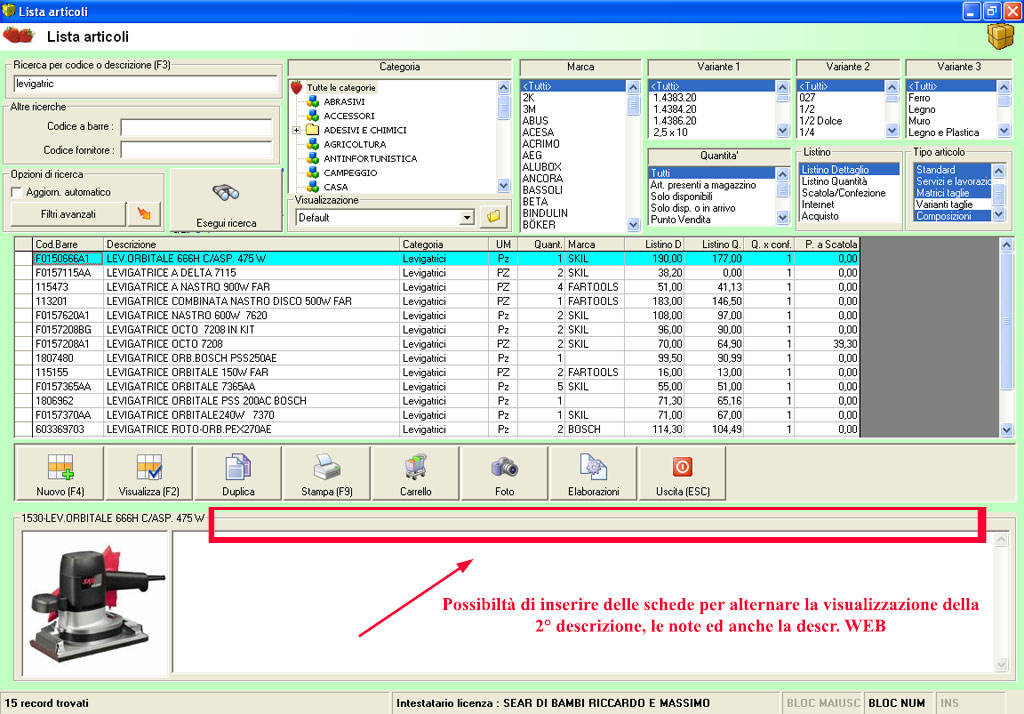Click the Visualizza (F2) button
Screen dimensions: 1024x714
[149, 474]
